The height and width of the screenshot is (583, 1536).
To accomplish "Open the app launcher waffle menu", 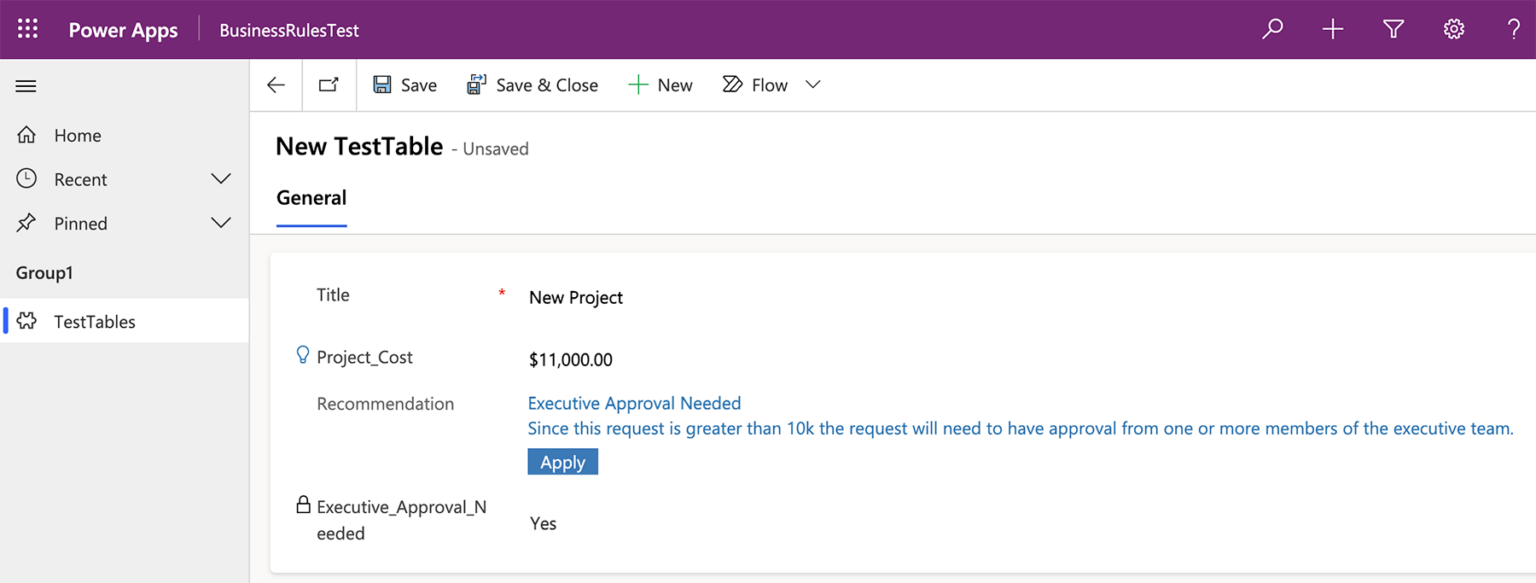I will click(27, 28).
